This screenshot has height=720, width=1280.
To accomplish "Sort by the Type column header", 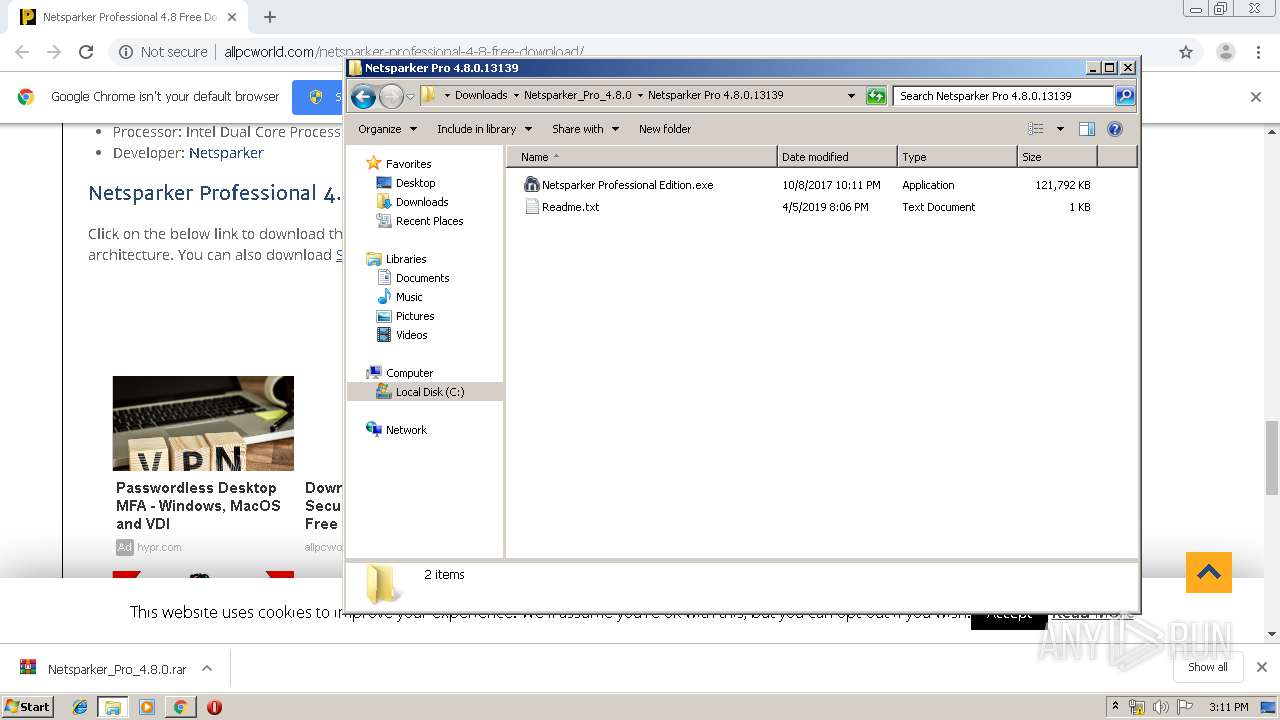I will pyautogui.click(x=957, y=157).
